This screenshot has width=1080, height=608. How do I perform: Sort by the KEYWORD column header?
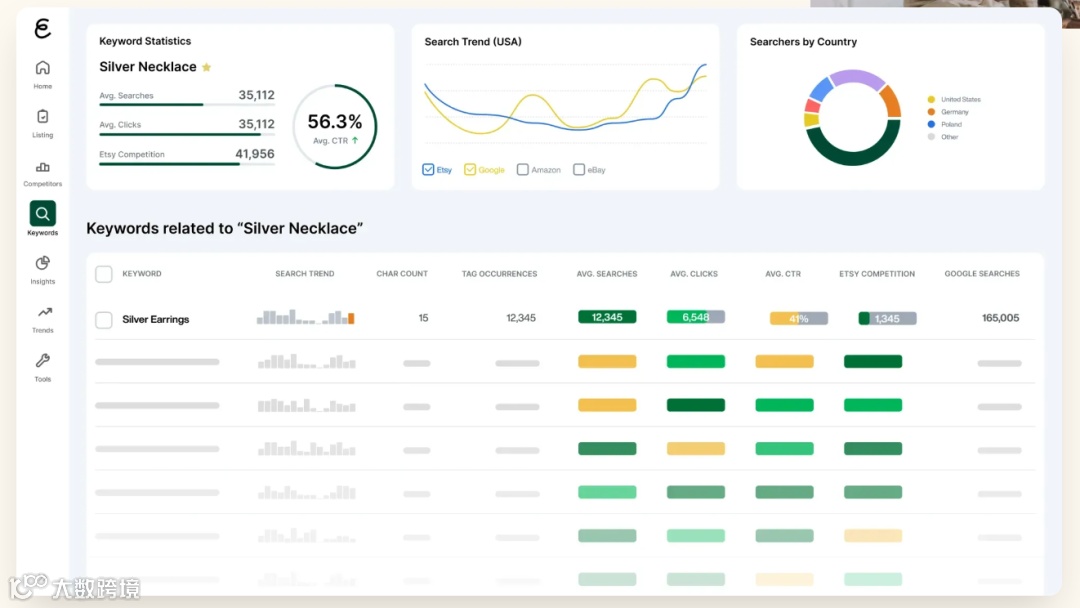click(142, 274)
